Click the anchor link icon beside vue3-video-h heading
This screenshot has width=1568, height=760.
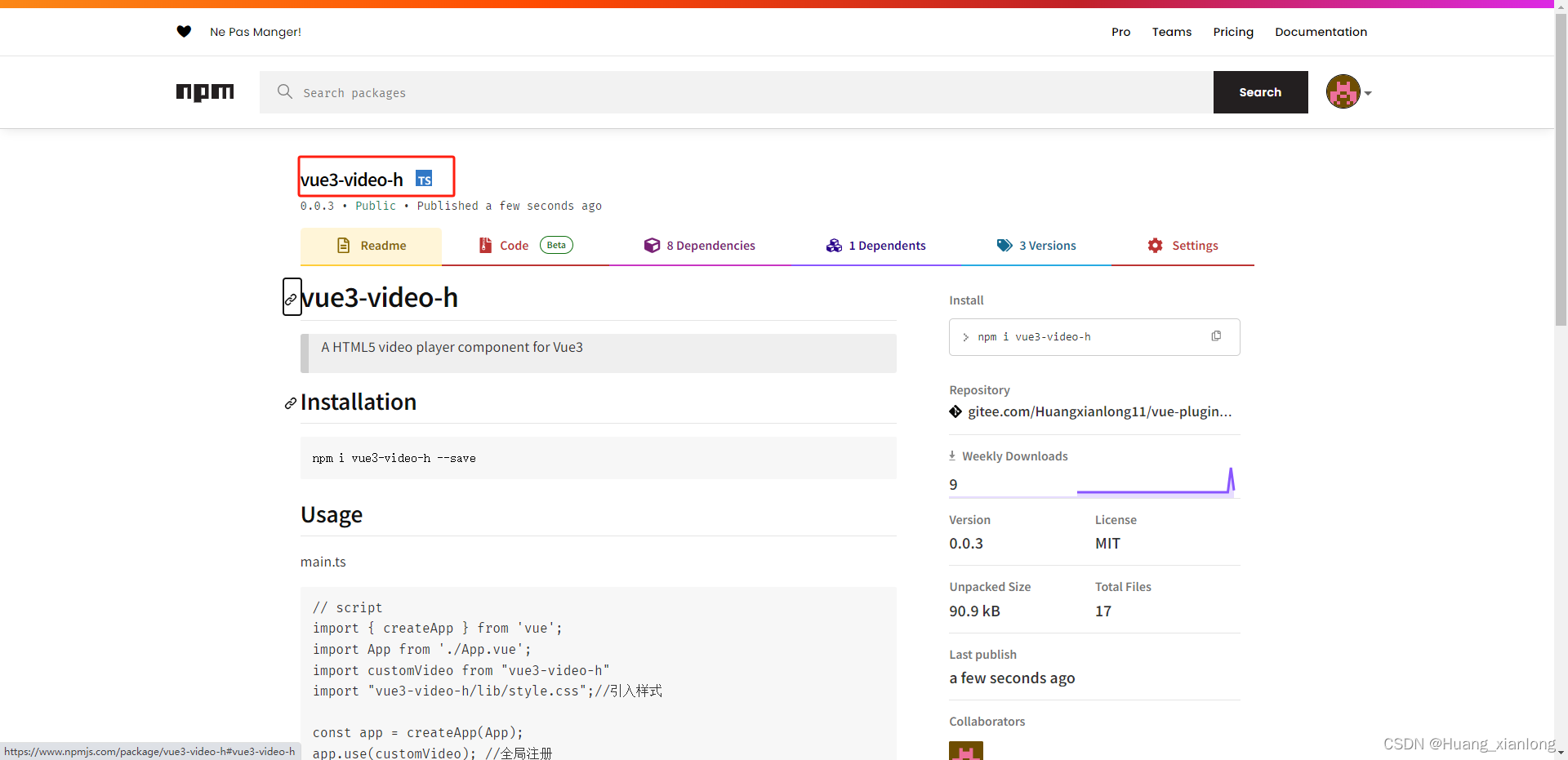tap(292, 299)
